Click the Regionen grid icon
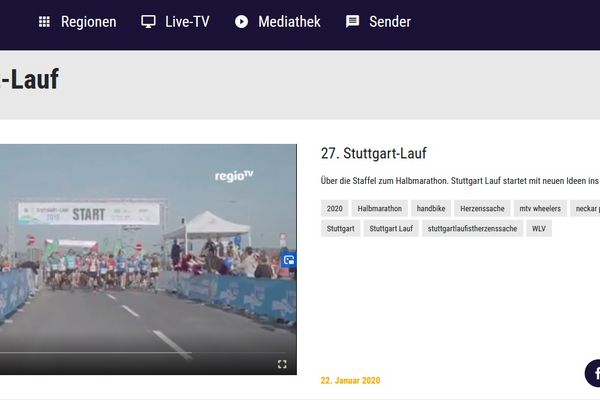Image resolution: width=600 pixels, height=400 pixels. [x=44, y=21]
